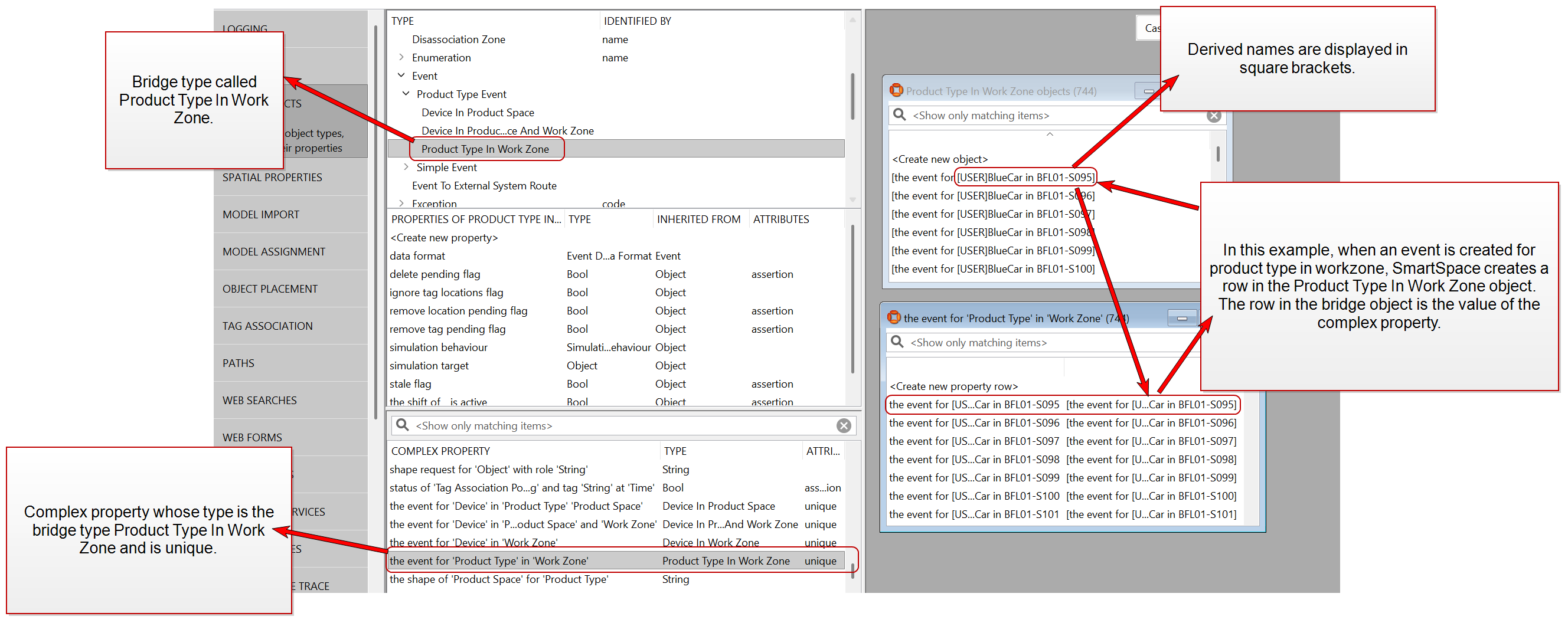This screenshot has height=623, width=1568.
Task: Collapse sort arrow in objects window list
Action: (1050, 134)
